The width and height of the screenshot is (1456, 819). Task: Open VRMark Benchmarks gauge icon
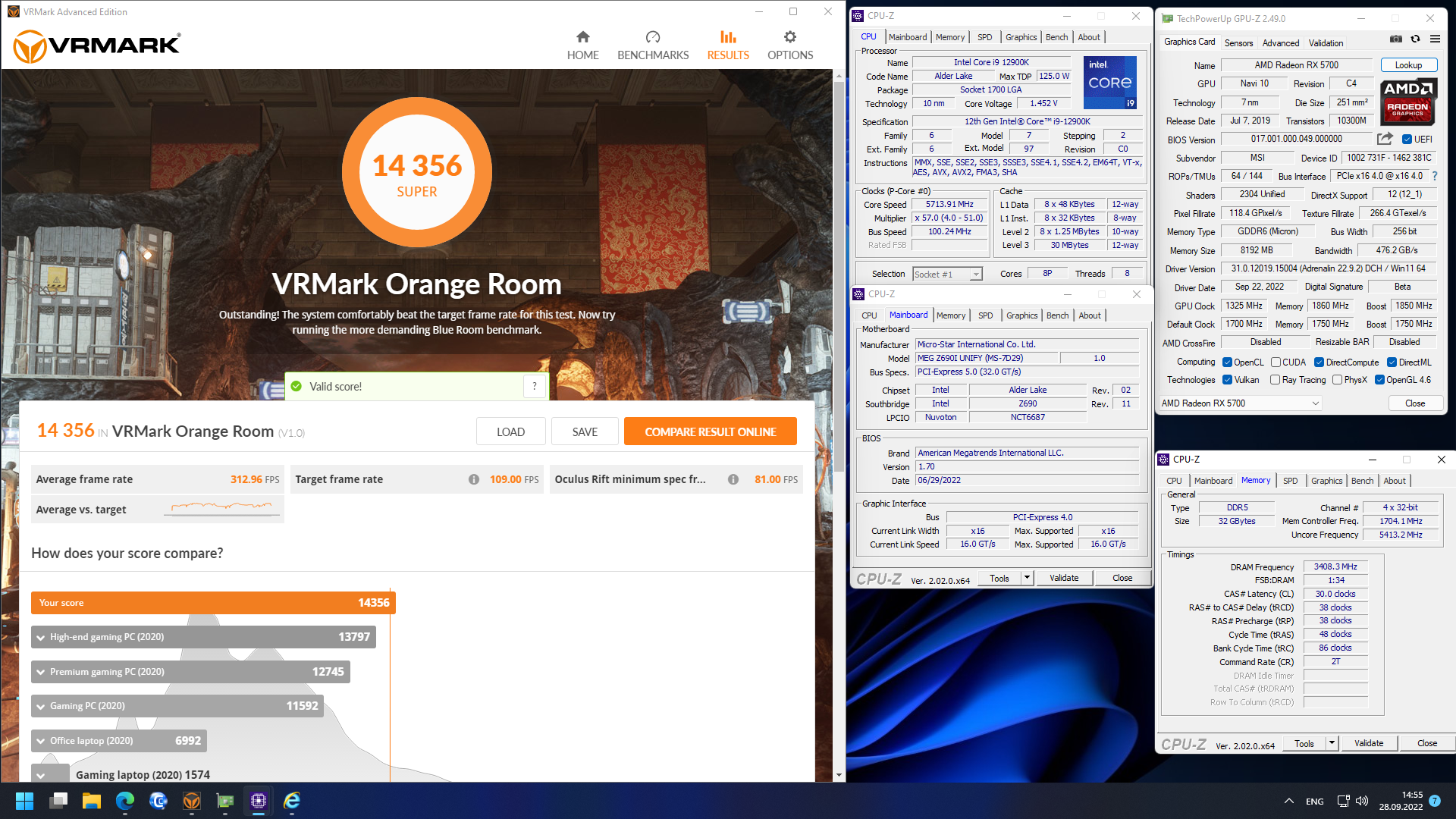(x=653, y=37)
